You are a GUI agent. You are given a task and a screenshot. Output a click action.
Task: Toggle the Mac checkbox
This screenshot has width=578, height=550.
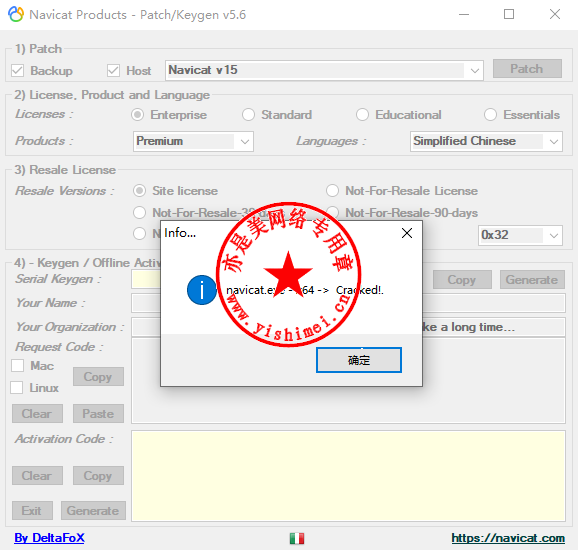tap(18, 366)
